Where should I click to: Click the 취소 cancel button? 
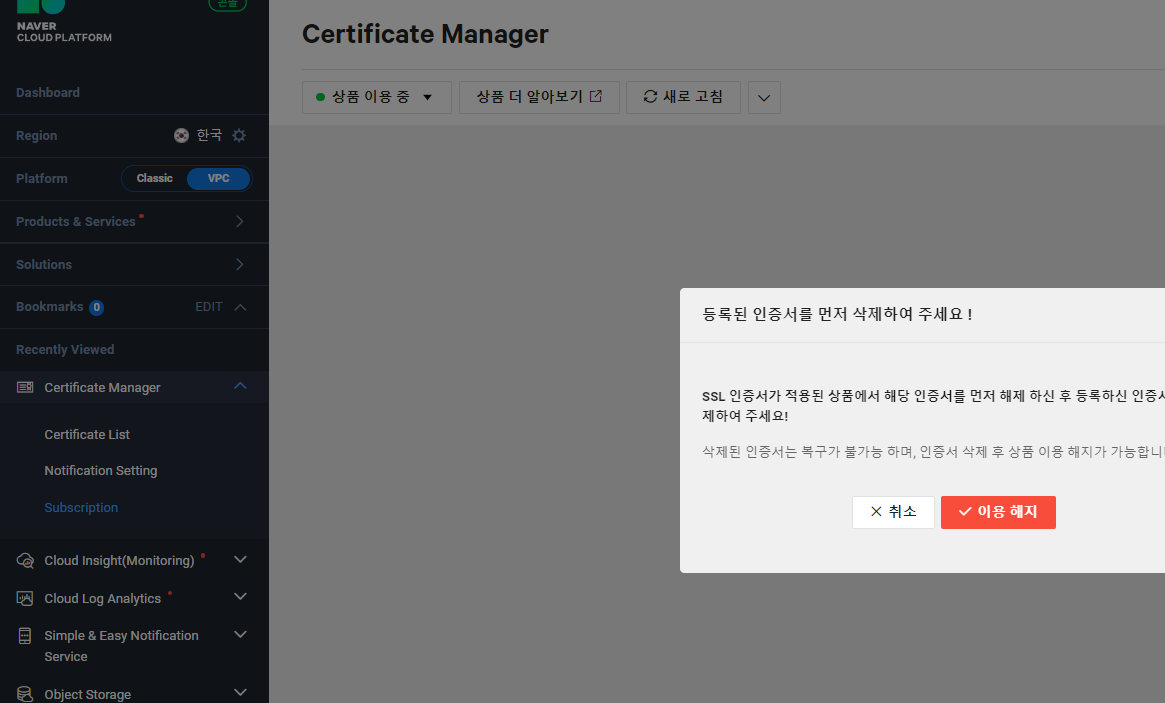click(893, 512)
